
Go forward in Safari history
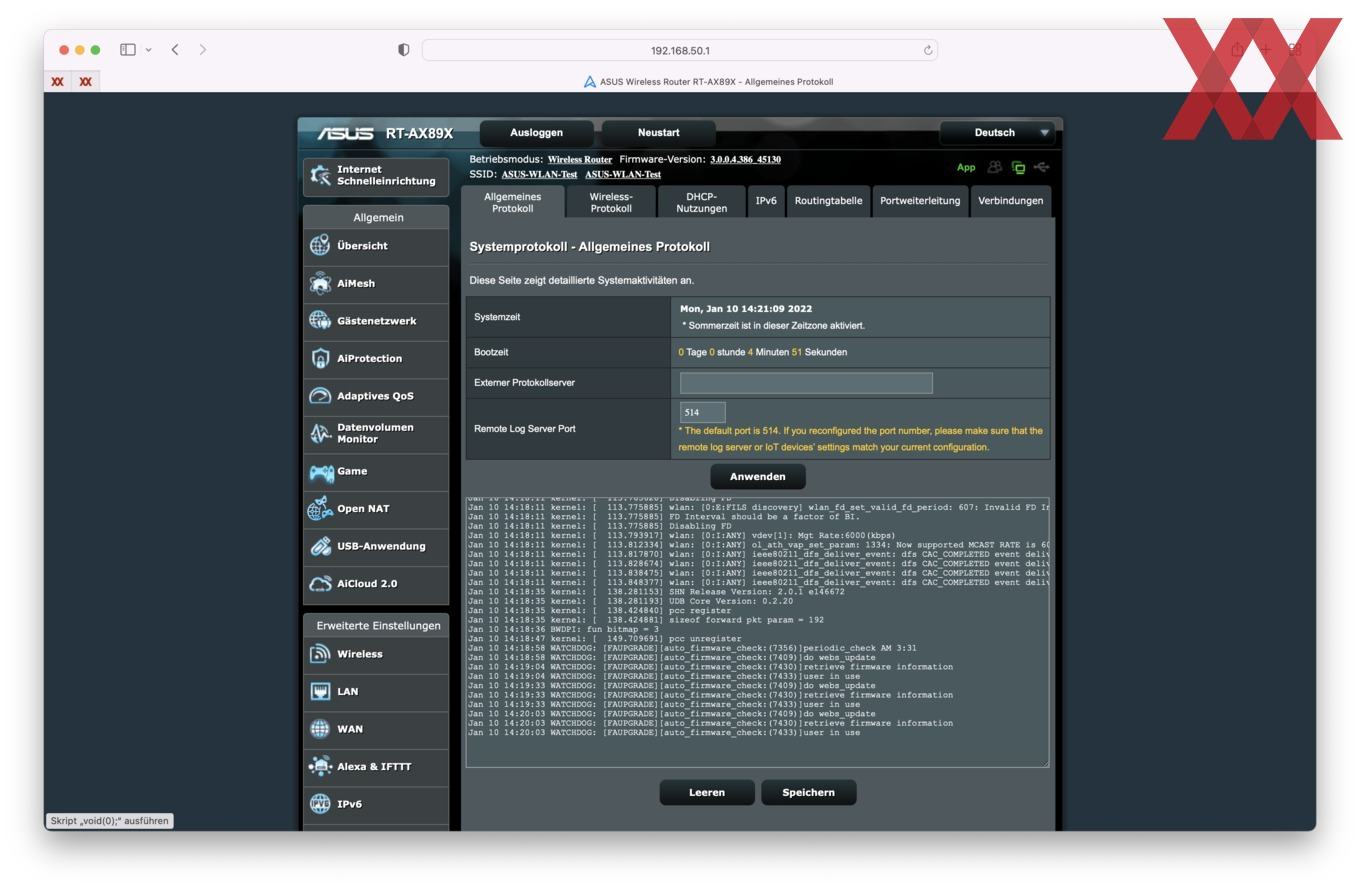[203, 49]
